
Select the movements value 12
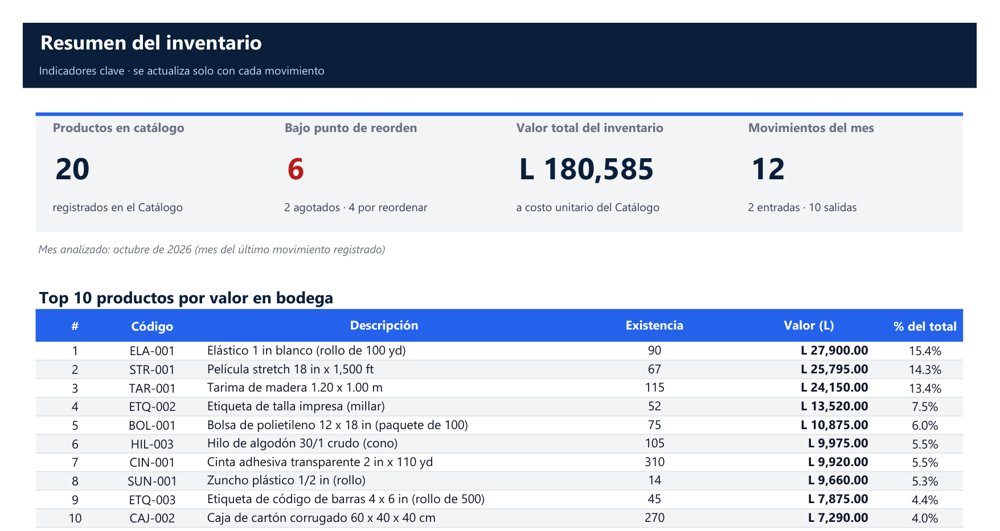click(768, 169)
